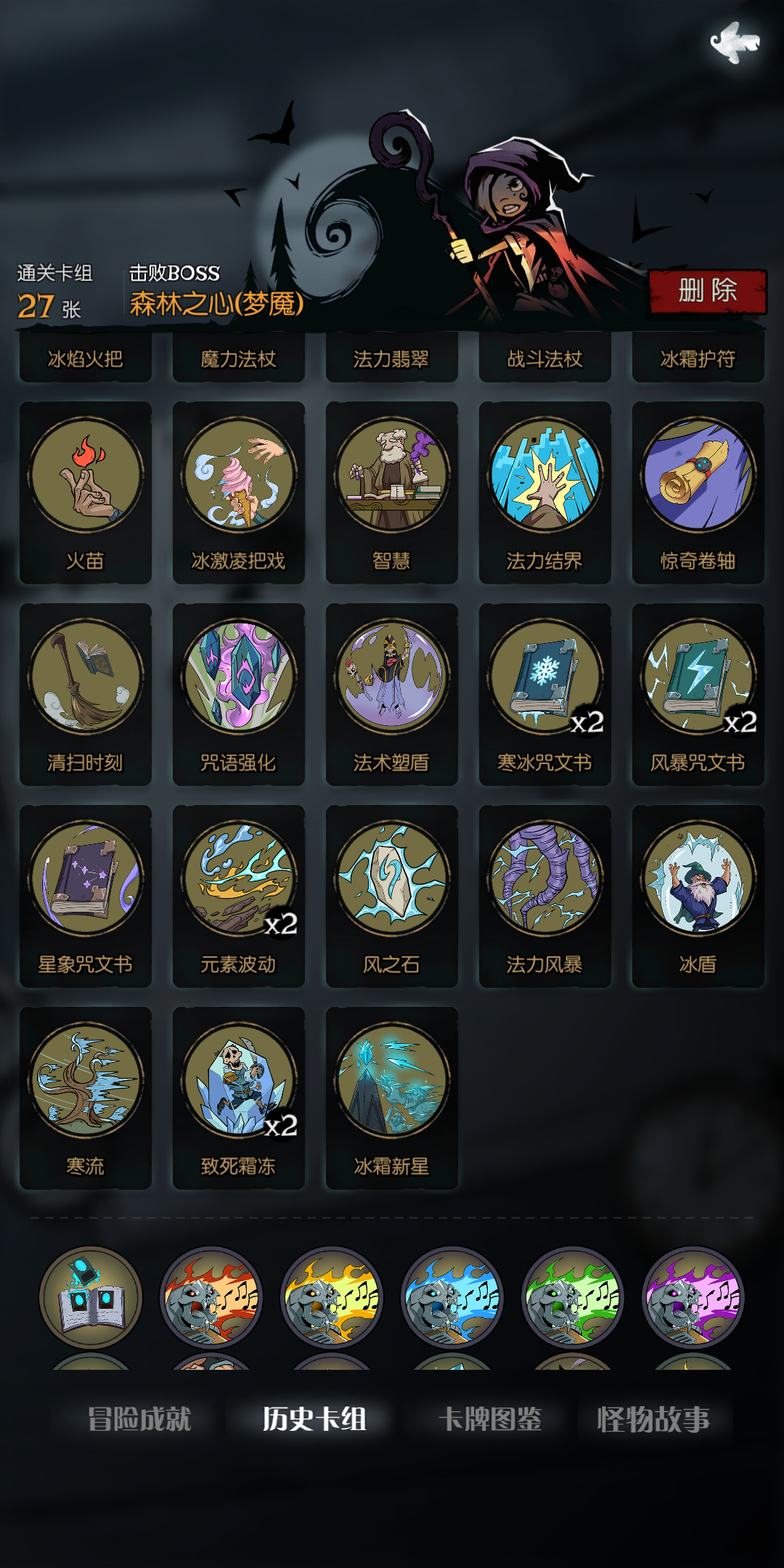Select the 清扫时刻 broom card

pos(86,695)
